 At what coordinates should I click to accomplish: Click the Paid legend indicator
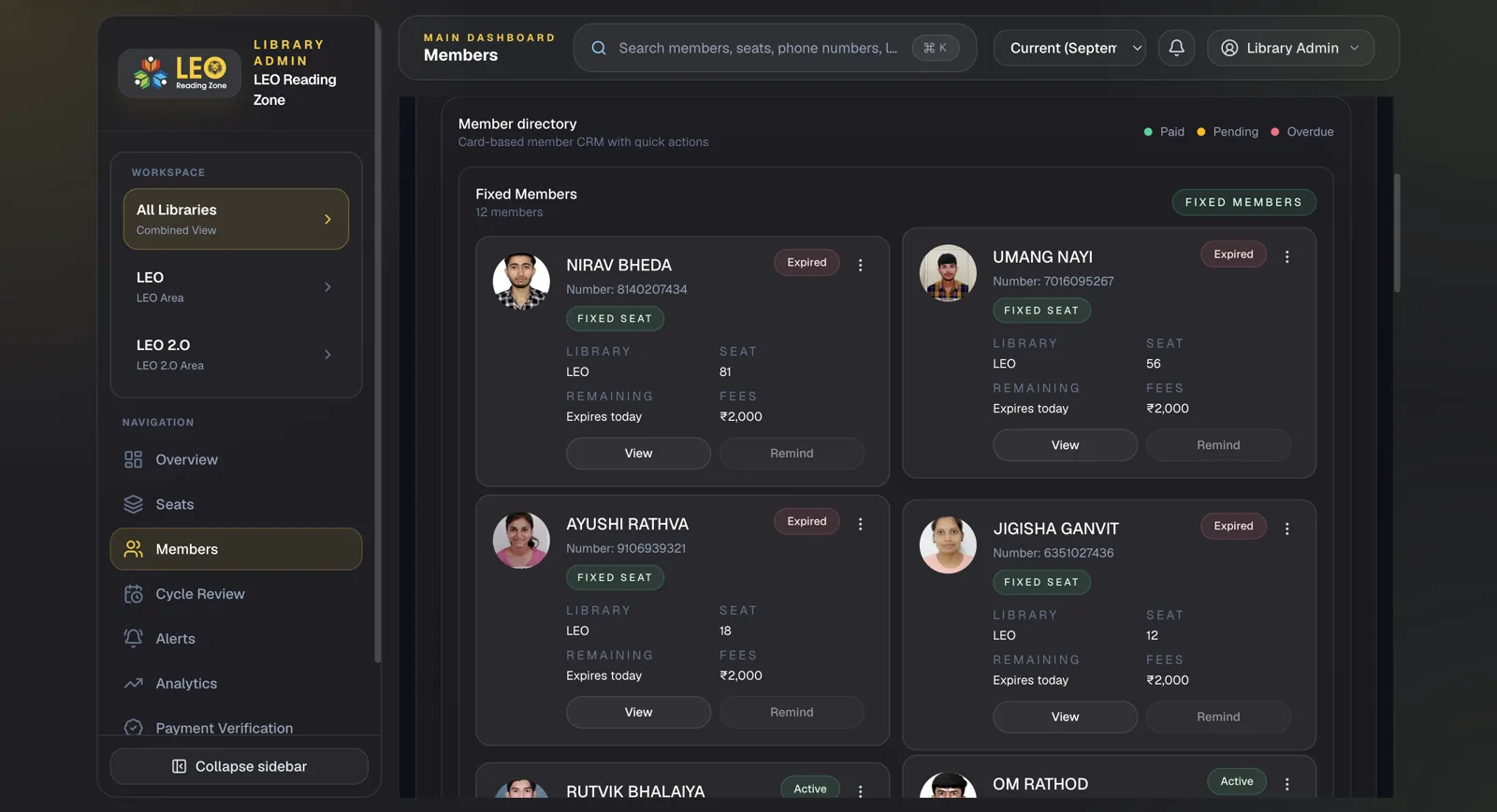1164,132
